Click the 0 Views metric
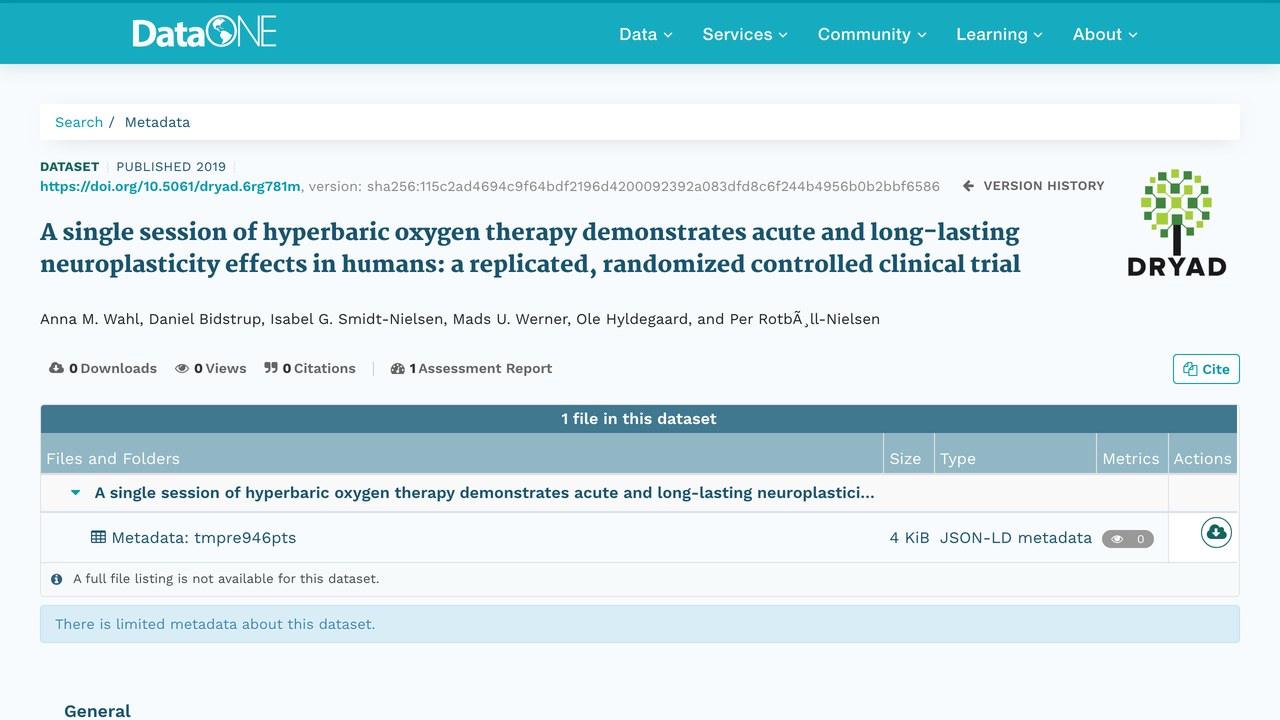This screenshot has height=720, width=1280. [x=211, y=368]
